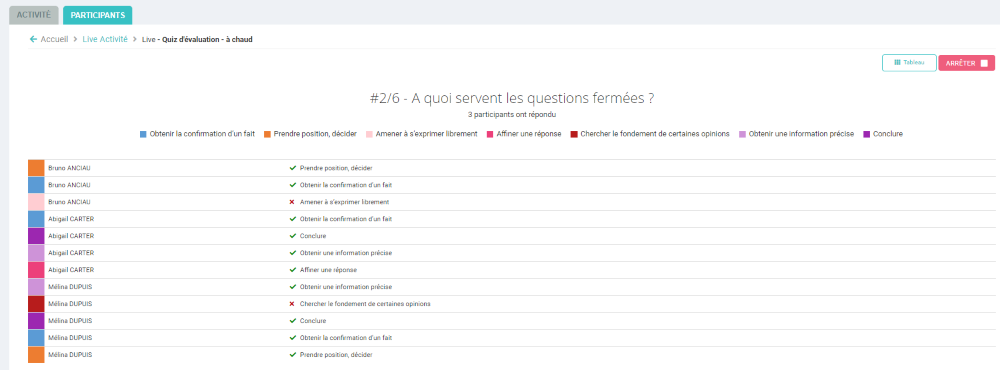Select legend label 'Chercher le fondement de certaines opinions'

[x=655, y=134]
